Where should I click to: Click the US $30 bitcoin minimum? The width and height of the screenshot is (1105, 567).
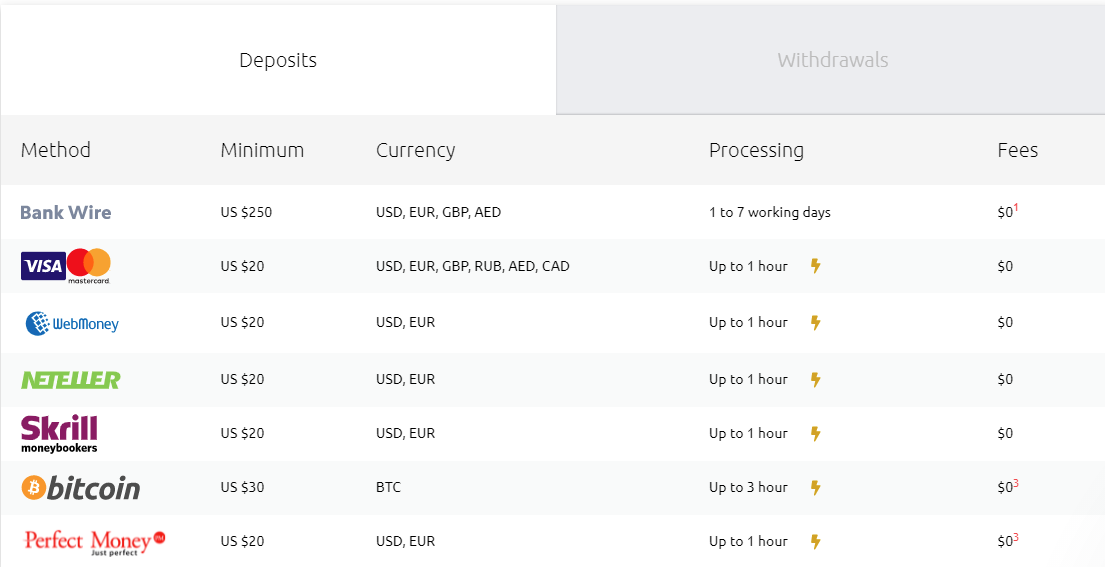click(242, 487)
